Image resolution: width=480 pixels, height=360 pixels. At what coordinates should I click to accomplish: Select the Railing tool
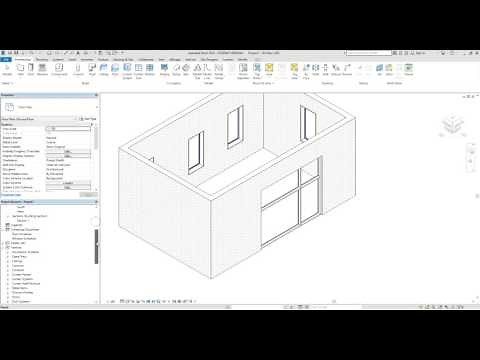click(x=164, y=70)
